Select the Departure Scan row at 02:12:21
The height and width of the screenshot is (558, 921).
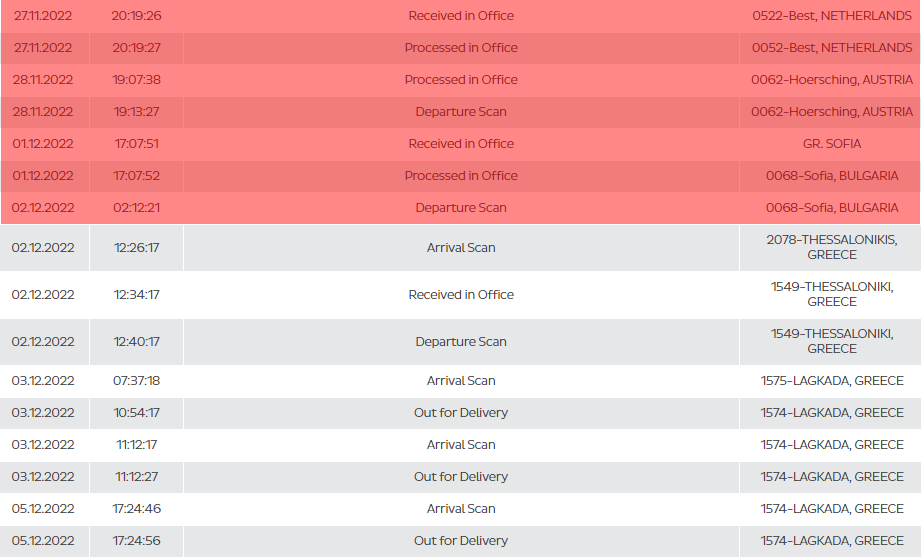[x=460, y=208]
